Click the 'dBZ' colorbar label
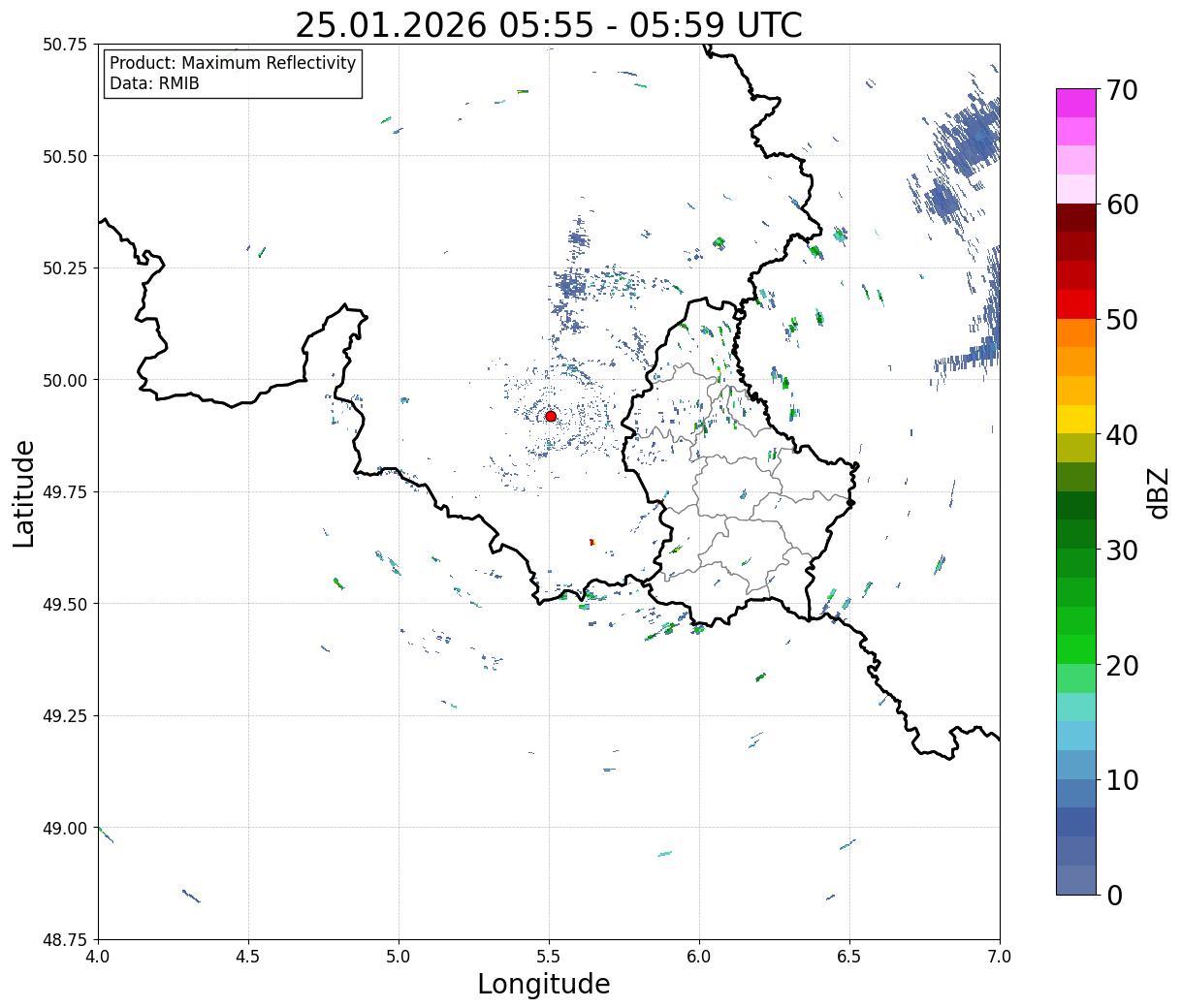The width and height of the screenshot is (1182, 1008). (x=1158, y=491)
